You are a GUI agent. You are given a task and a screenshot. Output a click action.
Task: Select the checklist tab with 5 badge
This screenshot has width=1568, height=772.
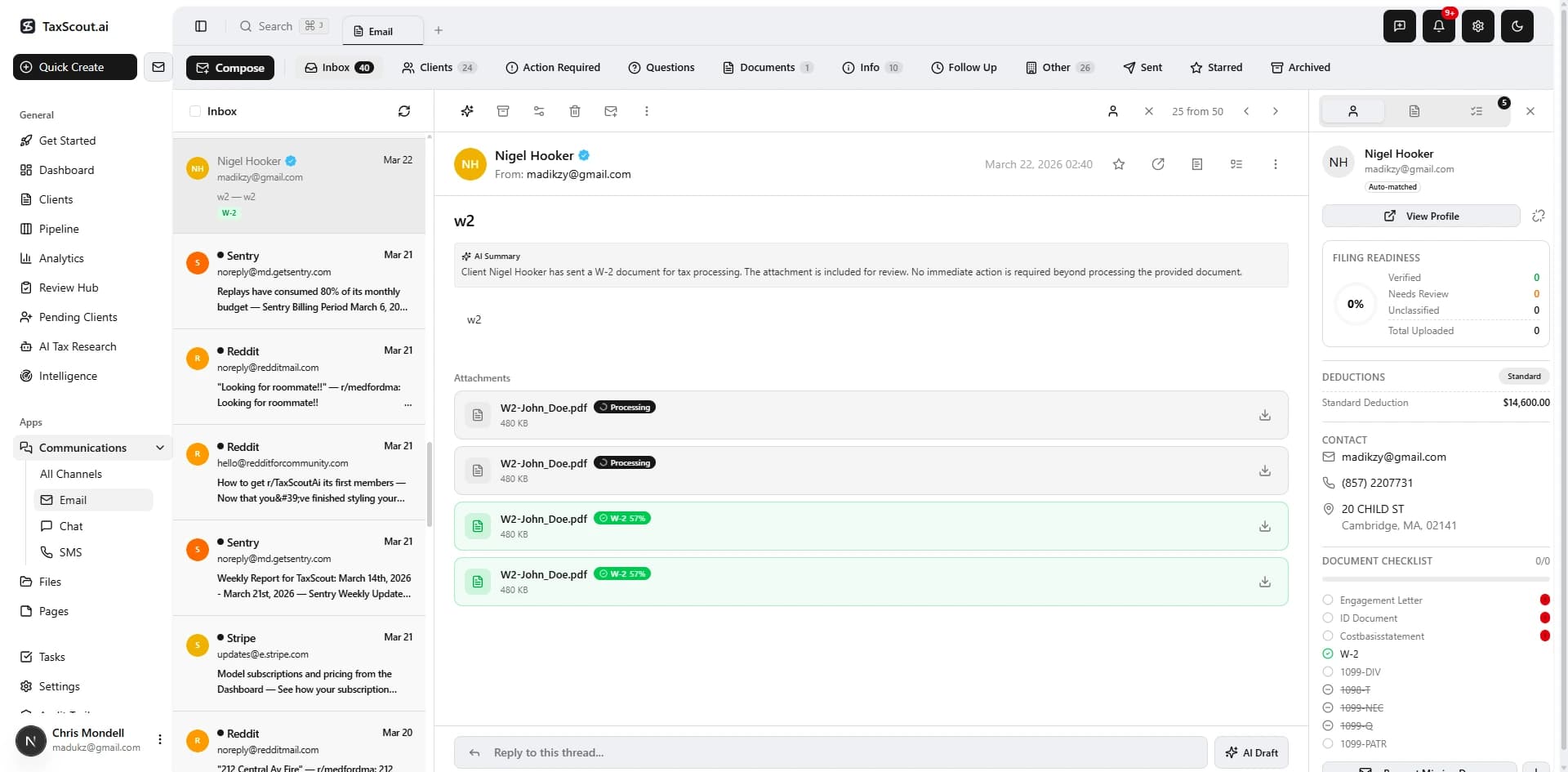1477,111
